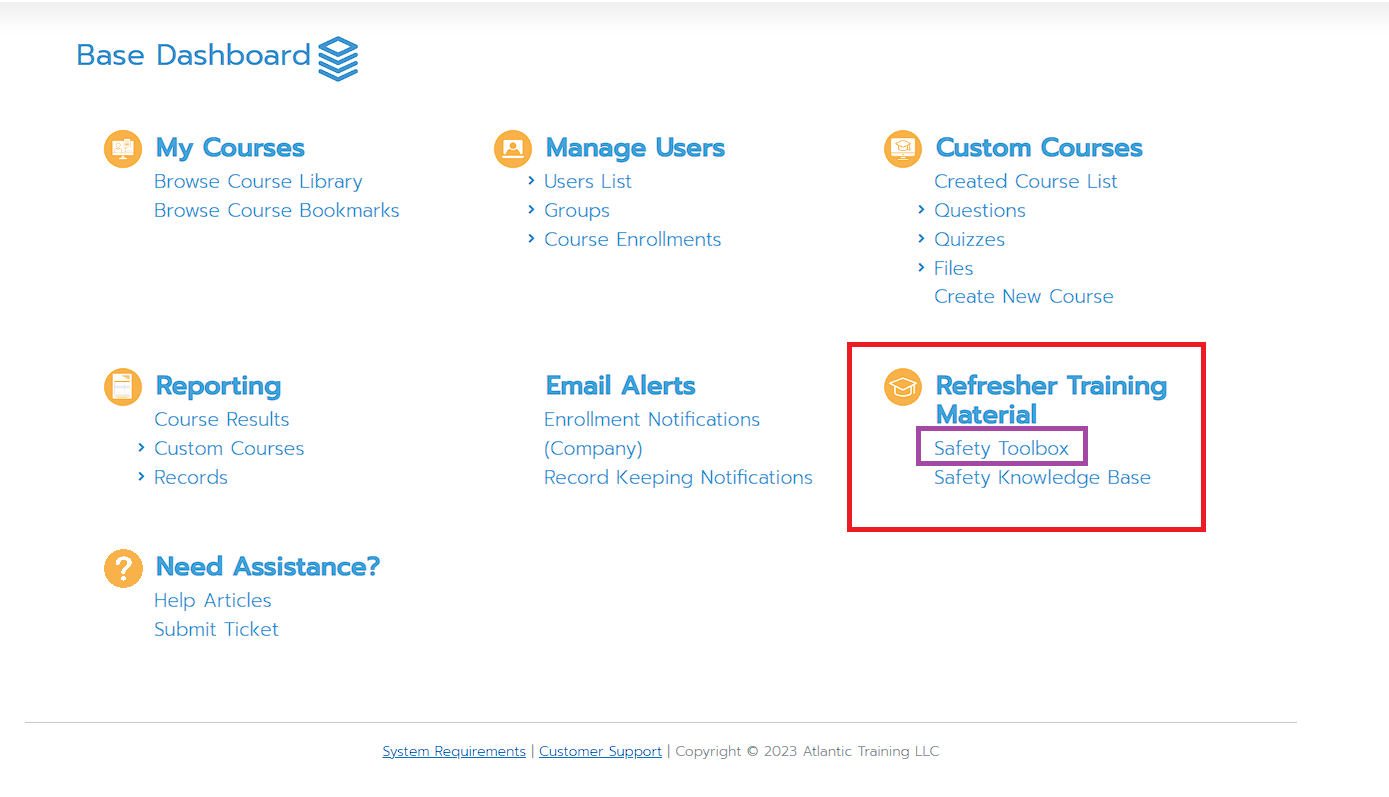Expand the Course Enrollments chevron
The height and width of the screenshot is (797, 1389).
click(531, 239)
